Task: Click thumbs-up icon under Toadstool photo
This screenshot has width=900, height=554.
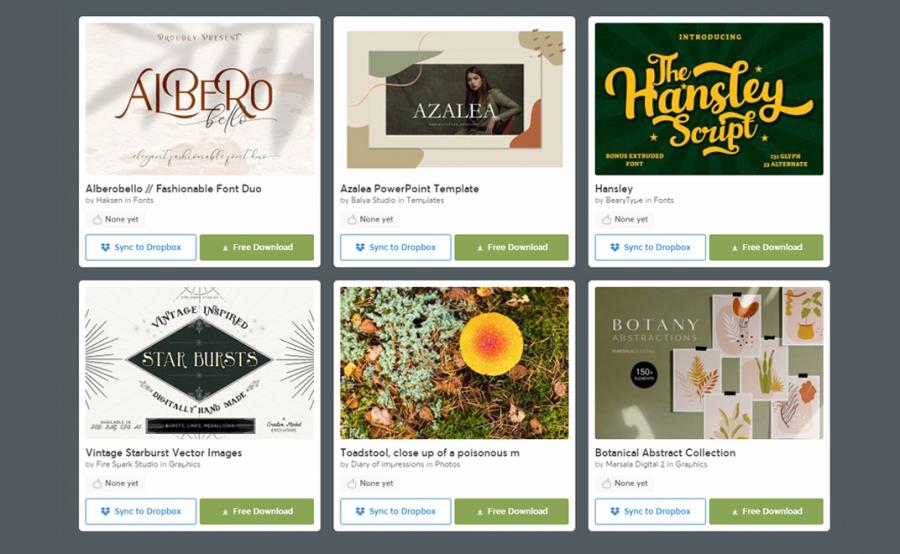Action: [x=352, y=483]
